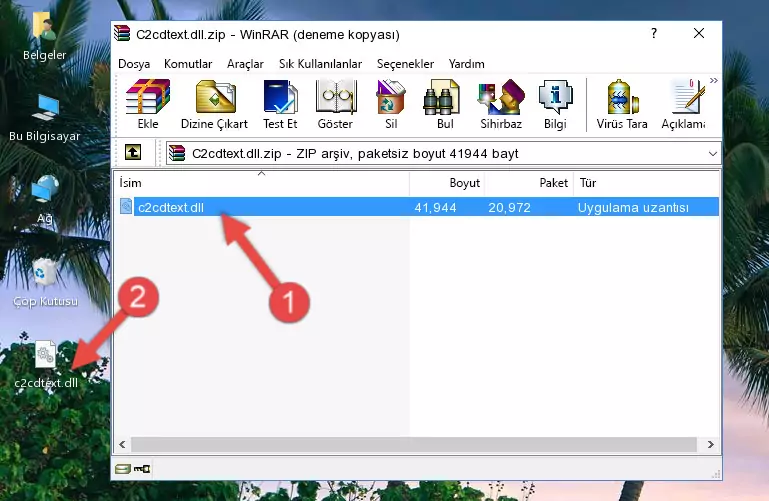The image size is (769, 501).
Task: Click the WinRAR title bar icon
Action: click(x=123, y=33)
